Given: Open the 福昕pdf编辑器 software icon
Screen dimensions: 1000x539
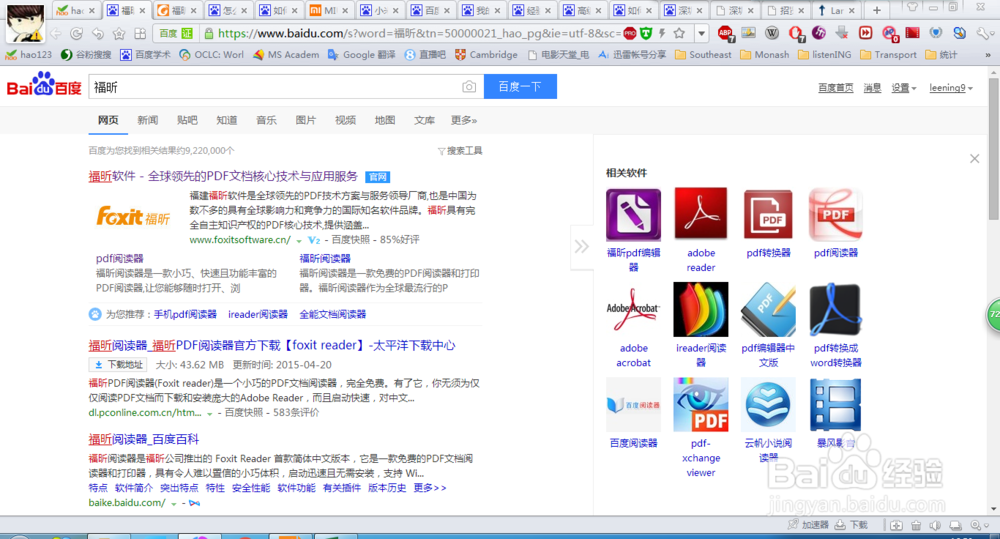Looking at the screenshot, I should [633, 215].
